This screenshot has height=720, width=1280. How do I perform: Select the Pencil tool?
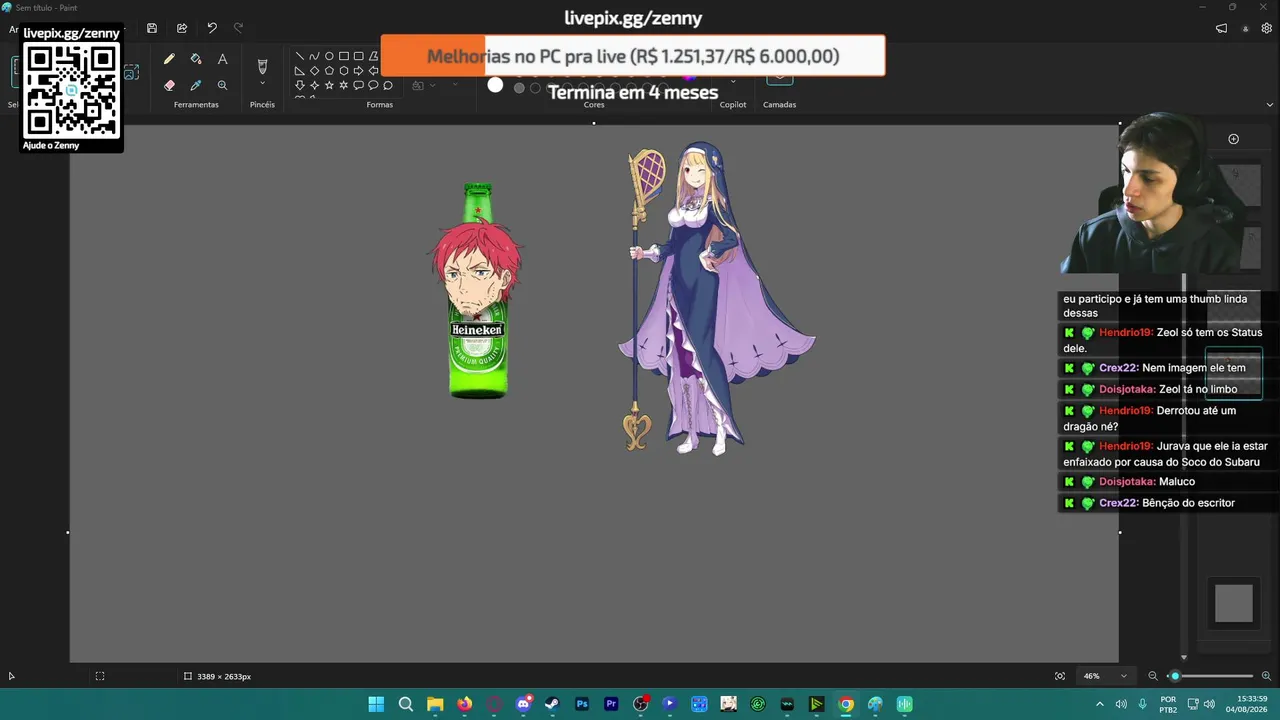(169, 60)
